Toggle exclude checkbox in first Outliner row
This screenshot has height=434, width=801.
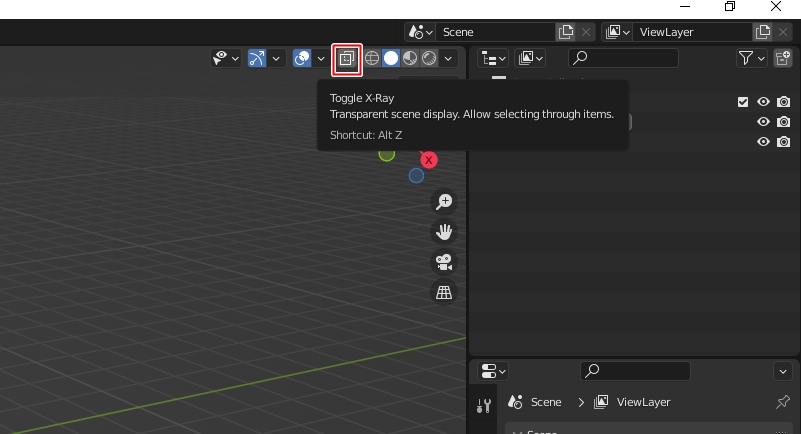(x=743, y=102)
